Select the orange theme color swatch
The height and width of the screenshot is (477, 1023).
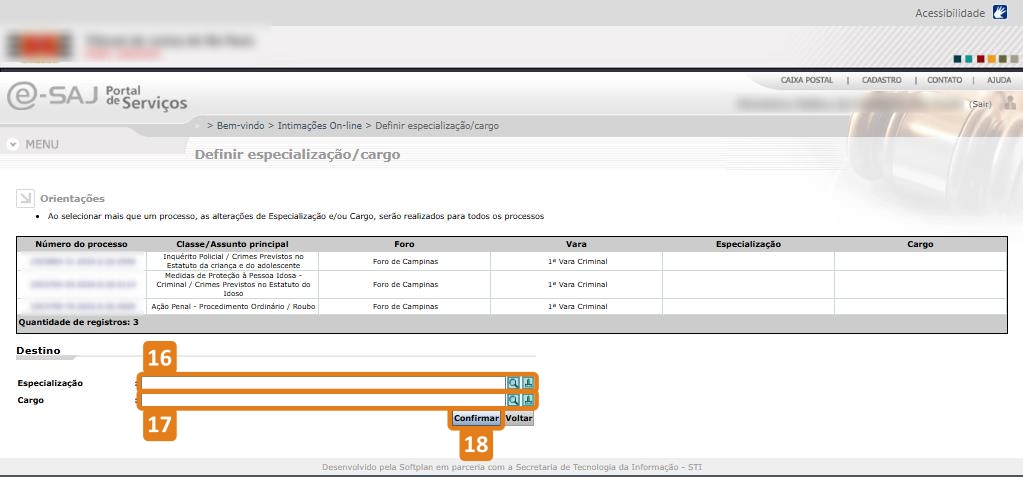pos(990,58)
